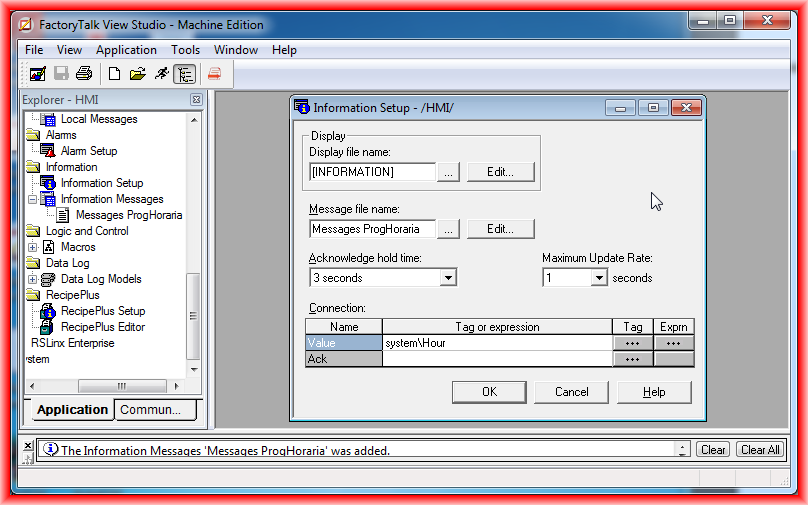Click the Alarm Setup icon in Explorer
This screenshot has width=808, height=505.
pos(48,151)
